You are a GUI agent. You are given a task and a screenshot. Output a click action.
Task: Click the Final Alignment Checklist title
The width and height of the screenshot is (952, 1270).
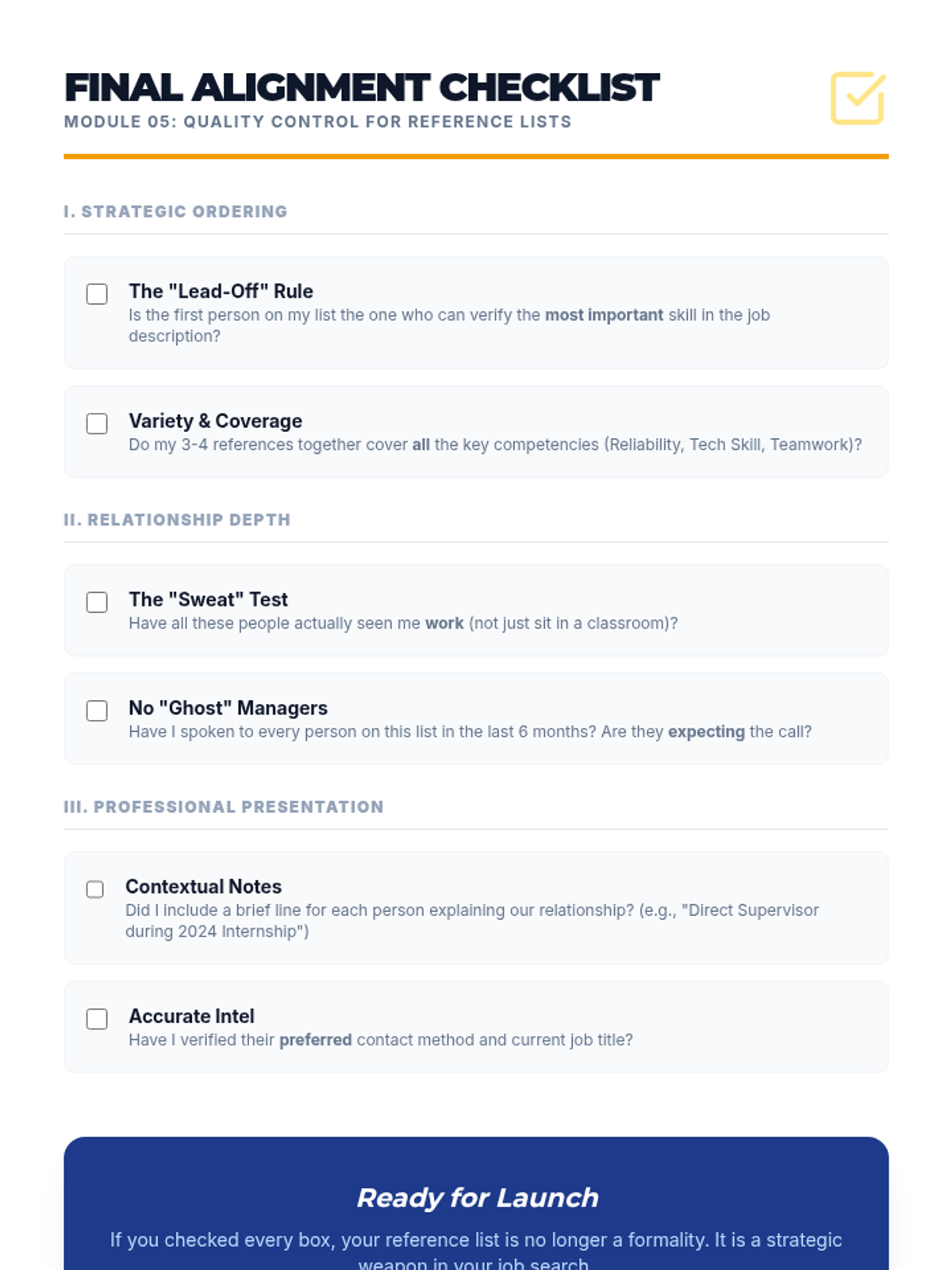pos(362,88)
